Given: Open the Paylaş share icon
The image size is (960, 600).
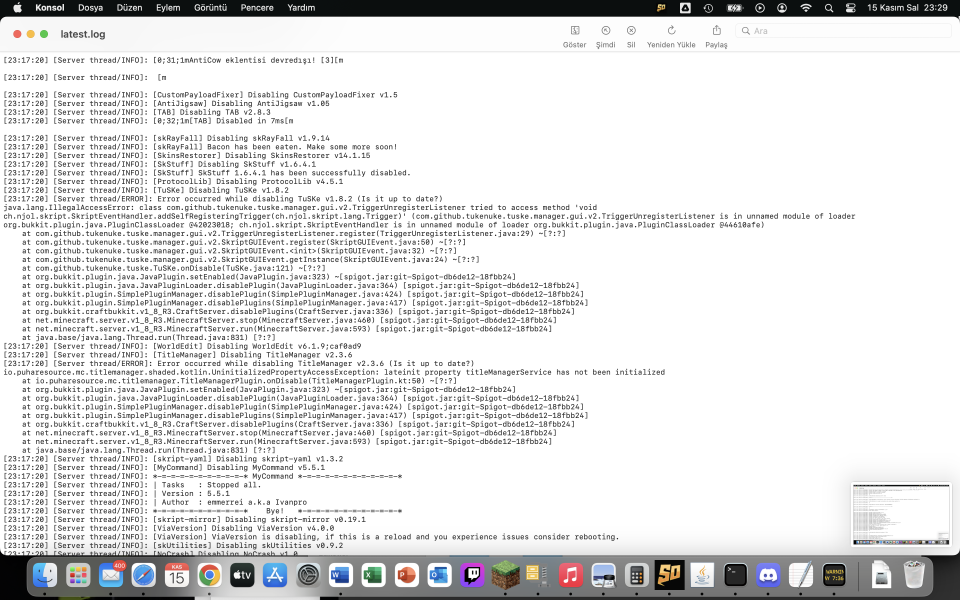Looking at the screenshot, I should tap(716, 31).
